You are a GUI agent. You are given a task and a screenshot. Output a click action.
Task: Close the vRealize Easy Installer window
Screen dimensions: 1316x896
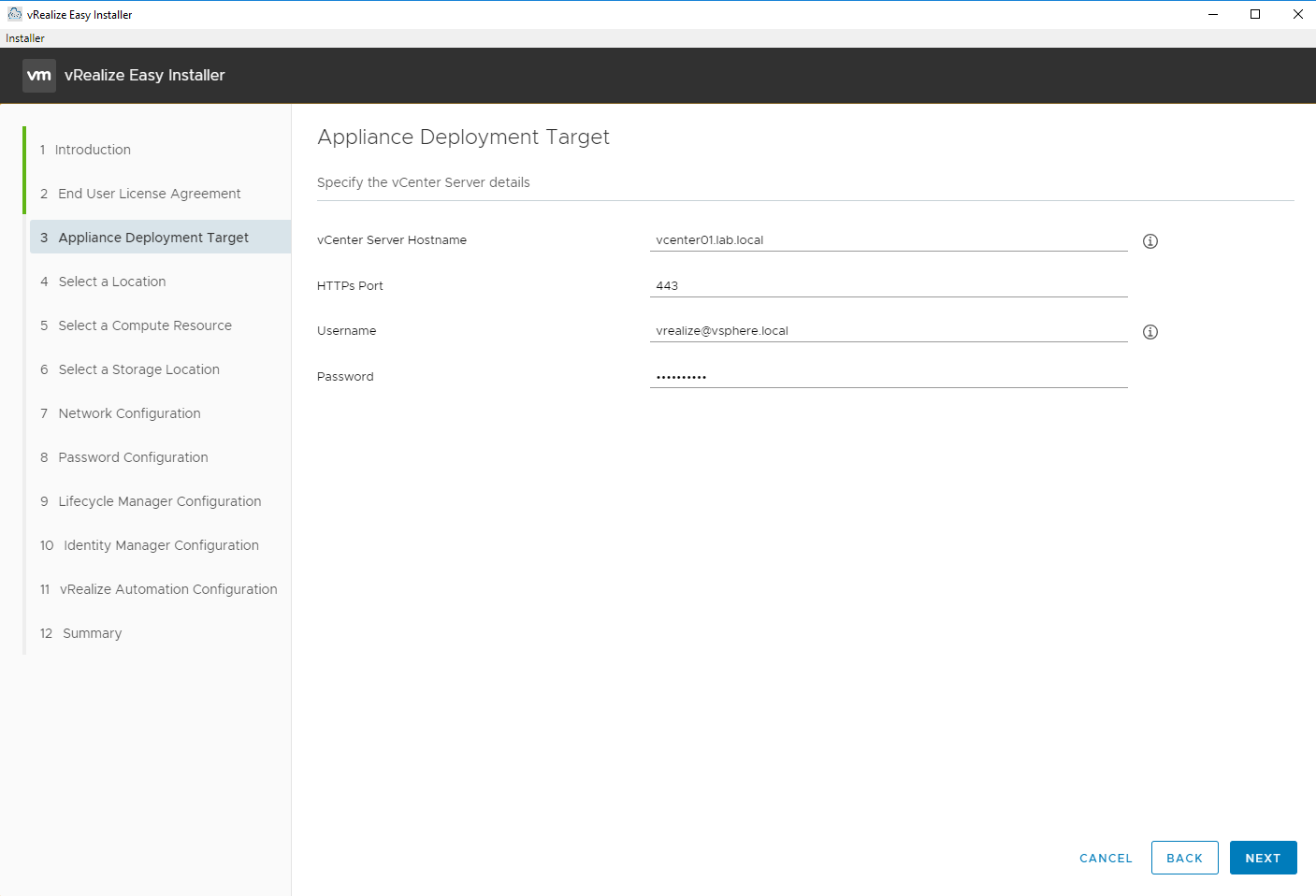(1297, 14)
